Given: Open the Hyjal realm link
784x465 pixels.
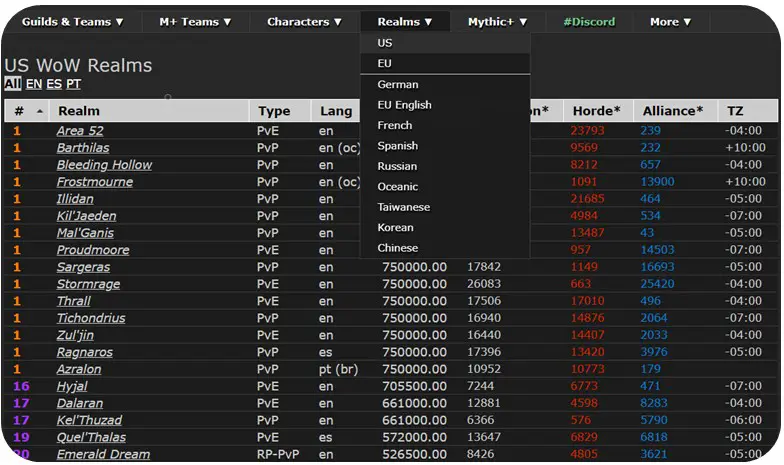Looking at the screenshot, I should coord(72,386).
